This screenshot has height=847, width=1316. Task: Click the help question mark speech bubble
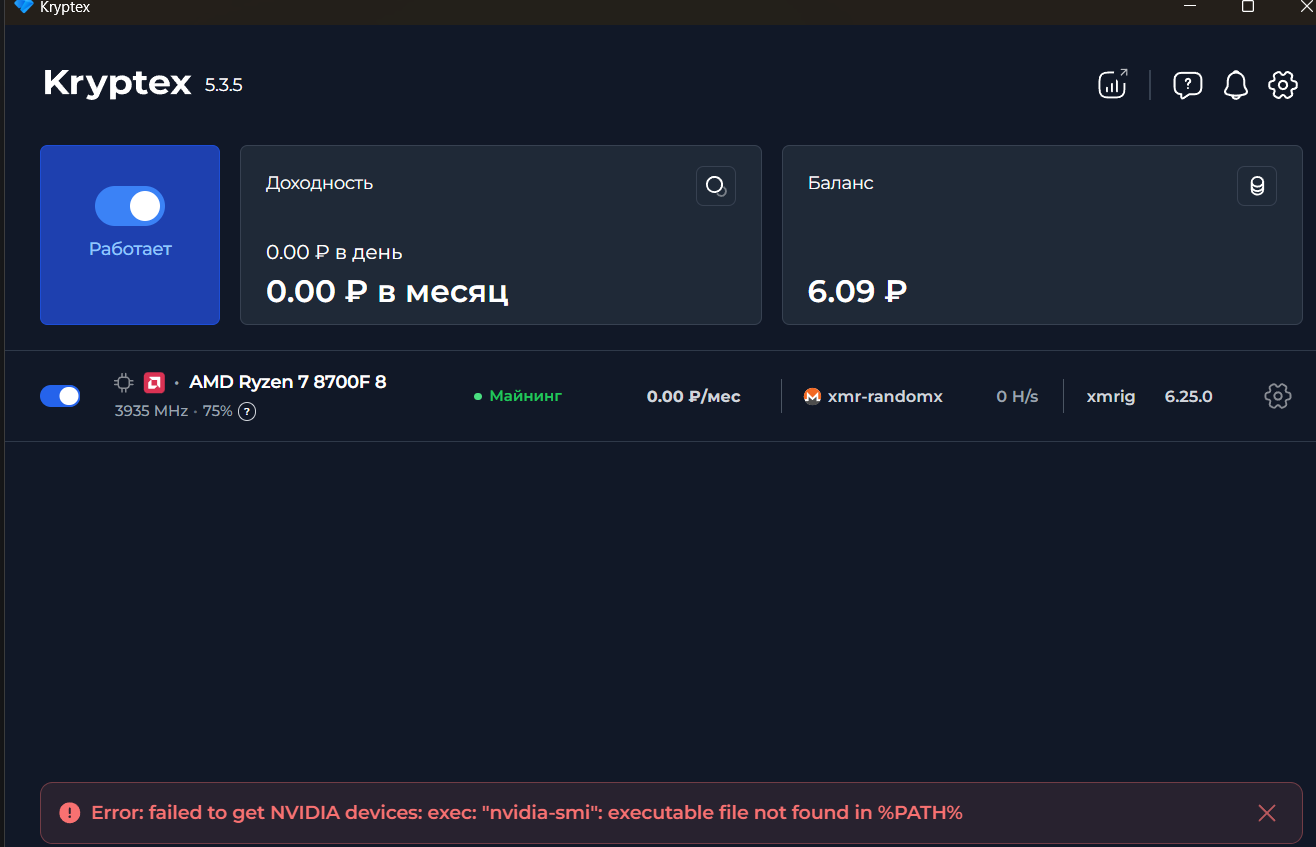(x=1187, y=85)
